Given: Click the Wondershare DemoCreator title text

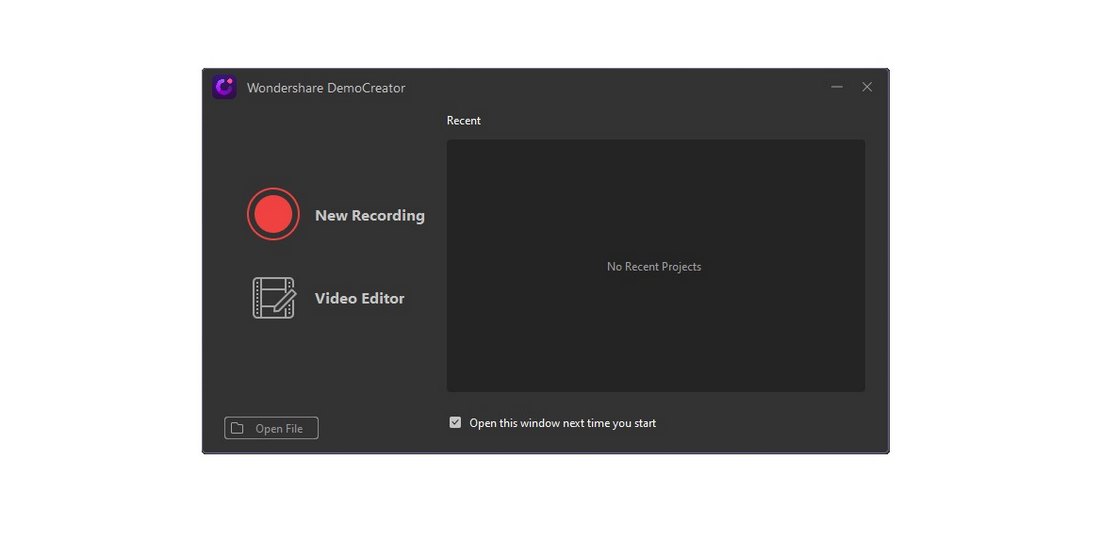Looking at the screenshot, I should click(326, 88).
